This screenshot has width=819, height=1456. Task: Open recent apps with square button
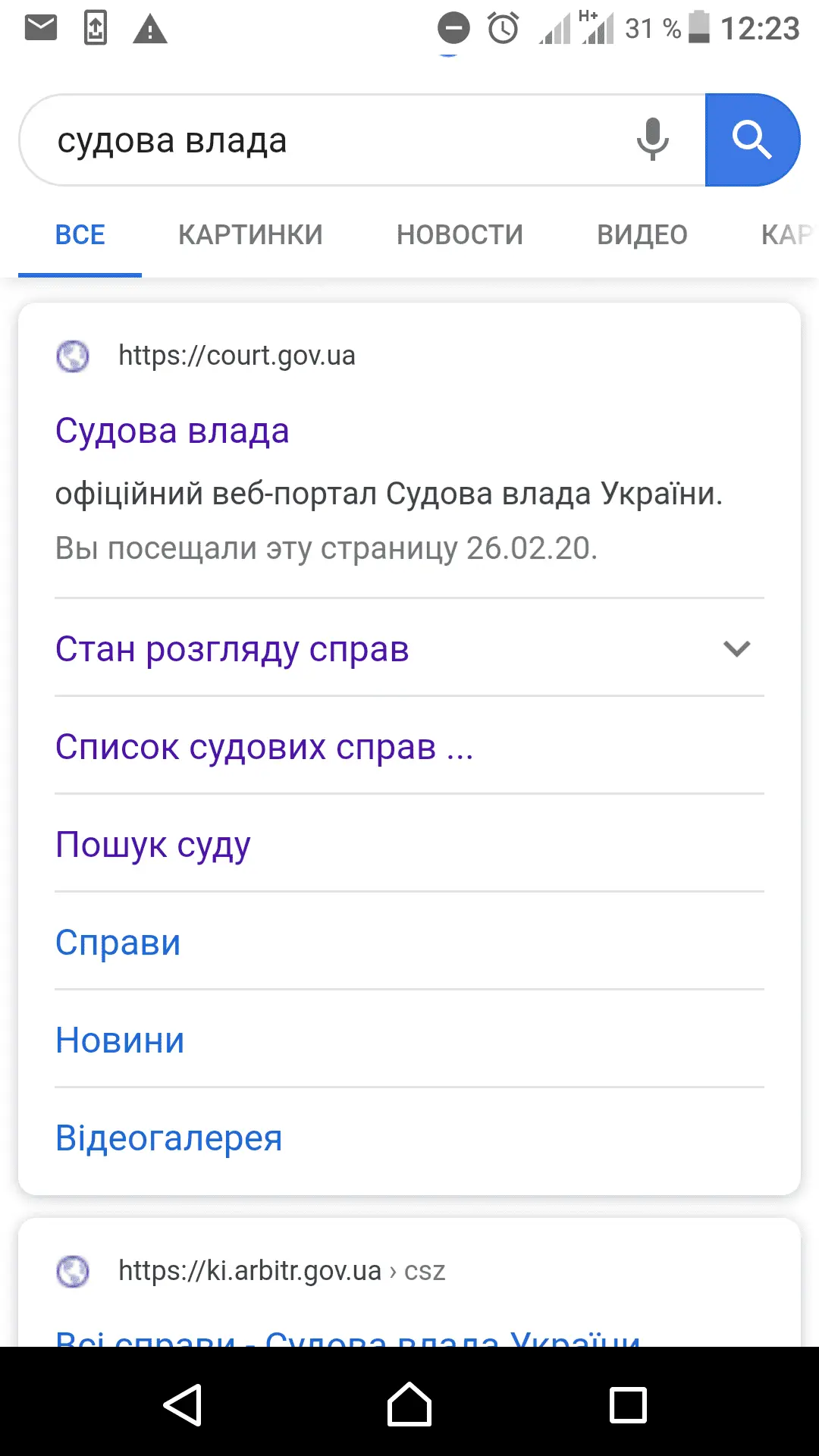628,1404
